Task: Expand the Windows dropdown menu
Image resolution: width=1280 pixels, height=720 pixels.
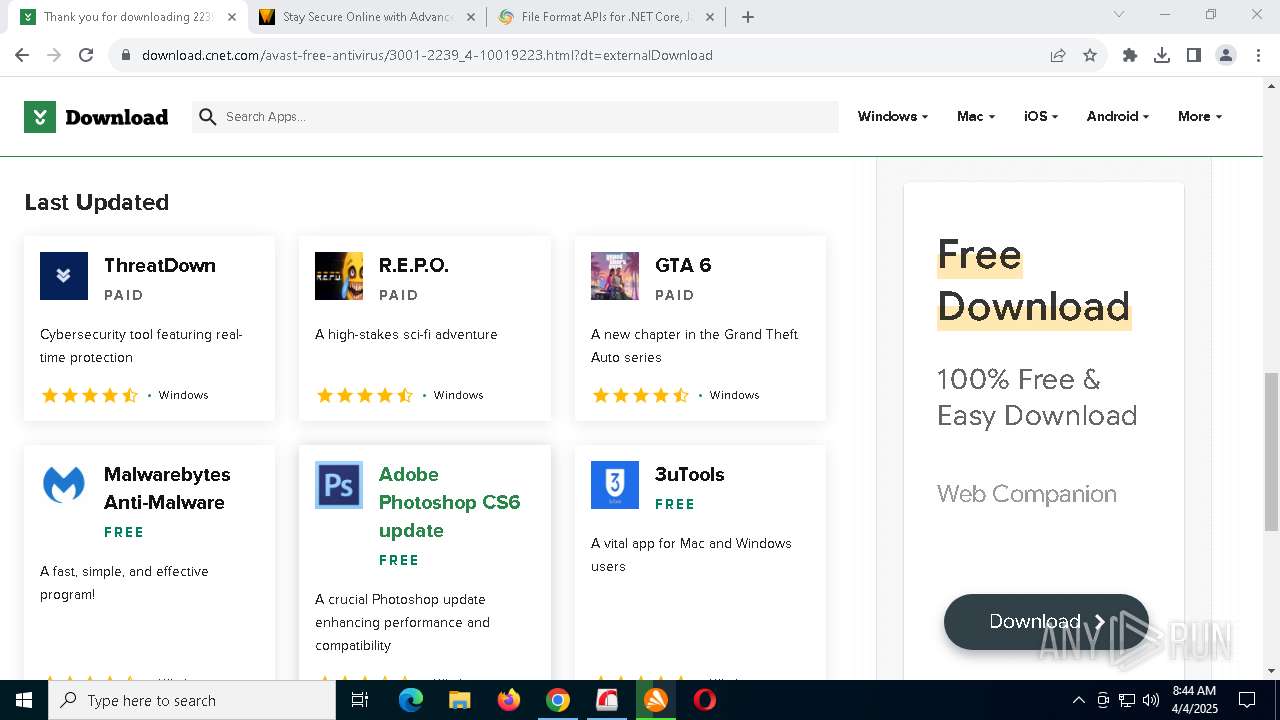Action: click(892, 117)
